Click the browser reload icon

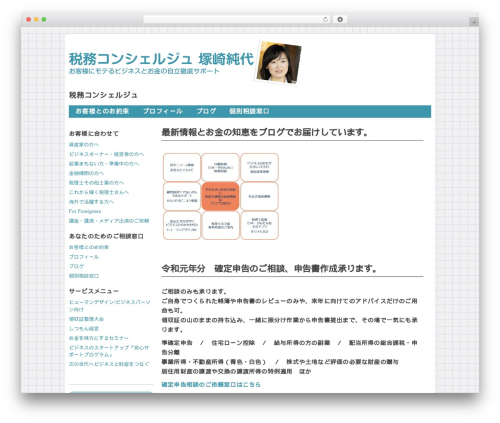click(325, 19)
